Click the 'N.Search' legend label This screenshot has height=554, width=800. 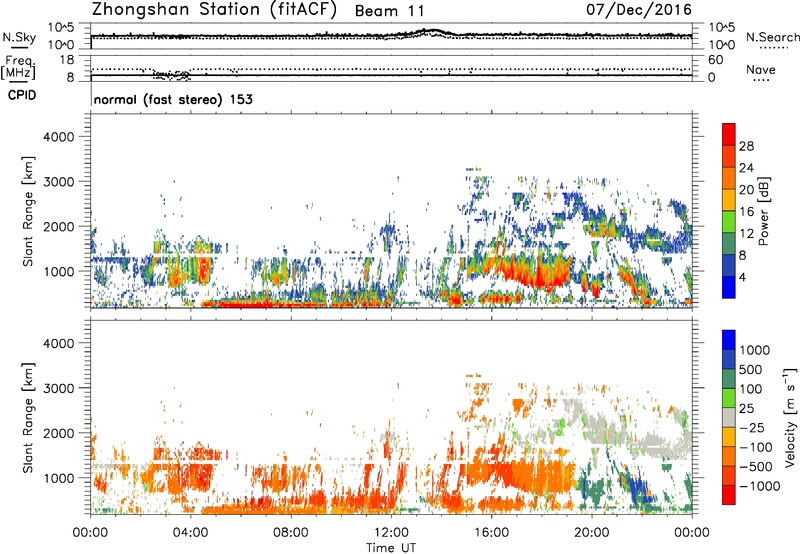pyautogui.click(x=772, y=37)
